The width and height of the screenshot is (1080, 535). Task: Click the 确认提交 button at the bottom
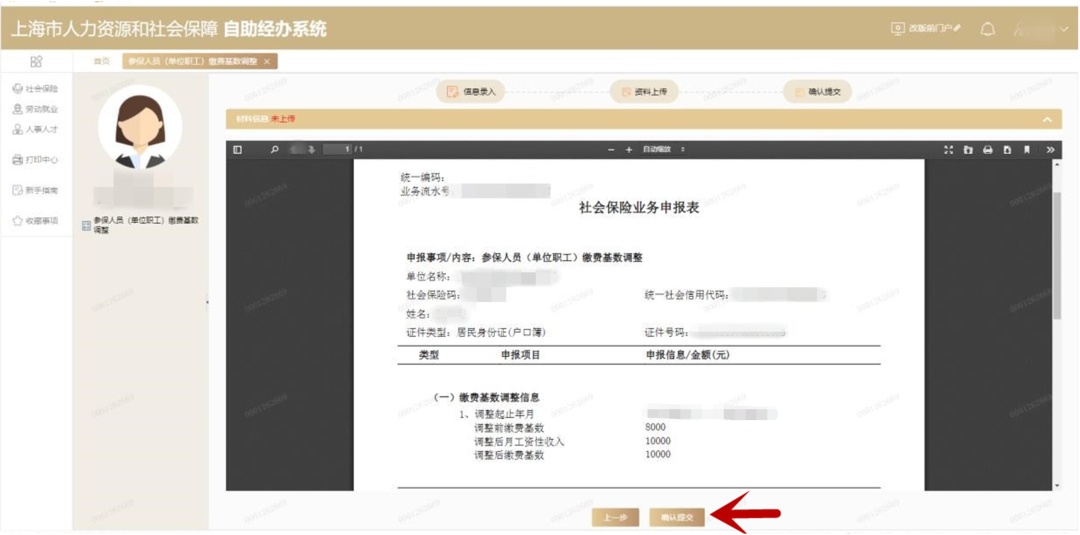click(677, 517)
